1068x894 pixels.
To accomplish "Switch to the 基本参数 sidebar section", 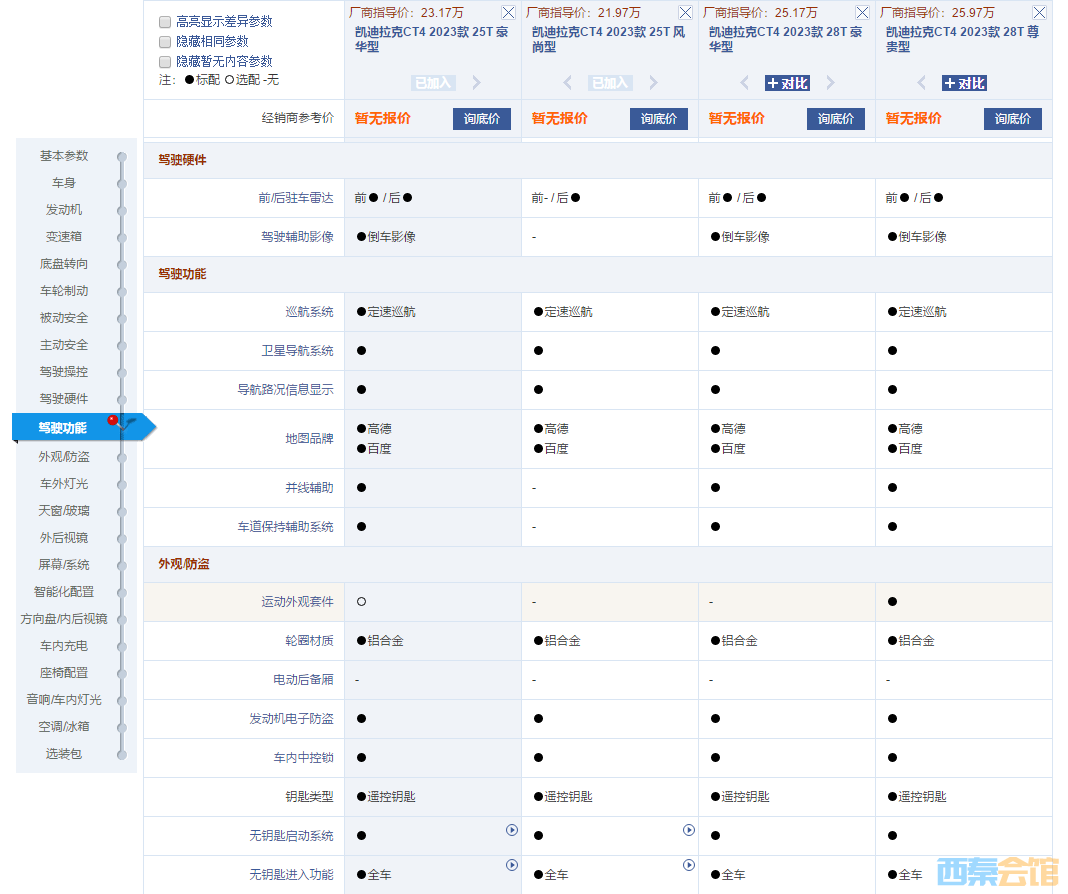I will pyautogui.click(x=62, y=155).
